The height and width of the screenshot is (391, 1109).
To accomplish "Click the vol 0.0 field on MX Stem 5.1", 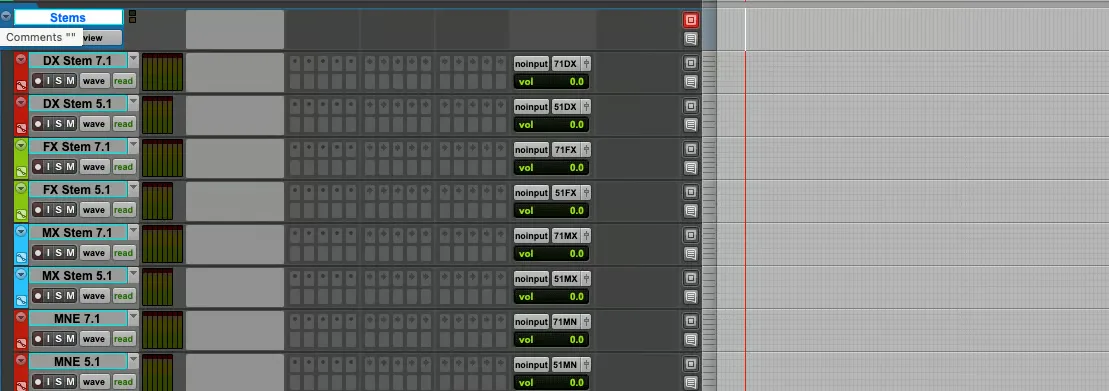I will (551, 297).
